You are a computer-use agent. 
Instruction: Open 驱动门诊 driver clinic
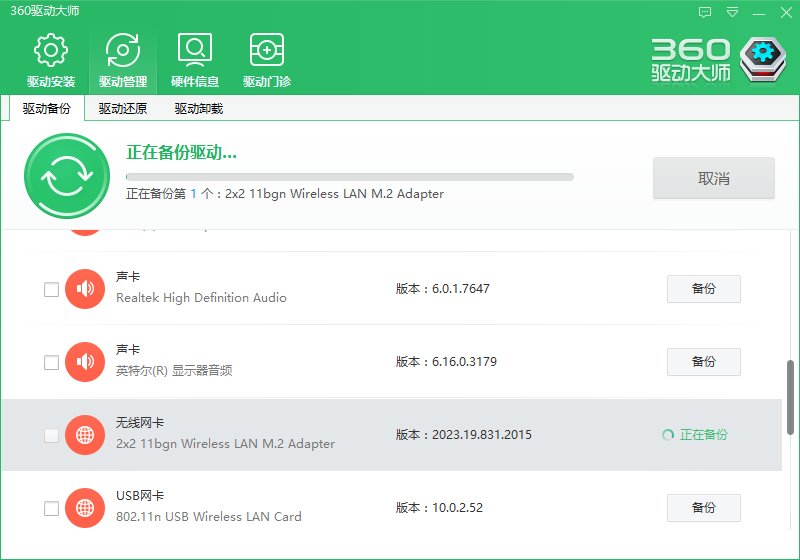click(x=267, y=61)
